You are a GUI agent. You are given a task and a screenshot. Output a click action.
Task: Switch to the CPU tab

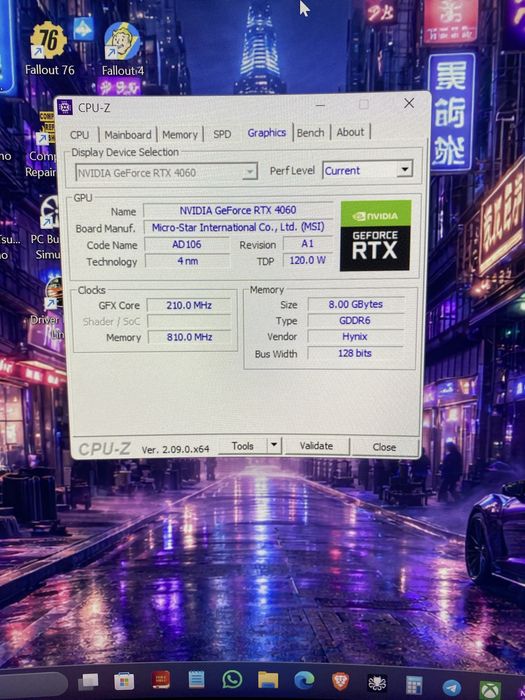tap(79, 134)
